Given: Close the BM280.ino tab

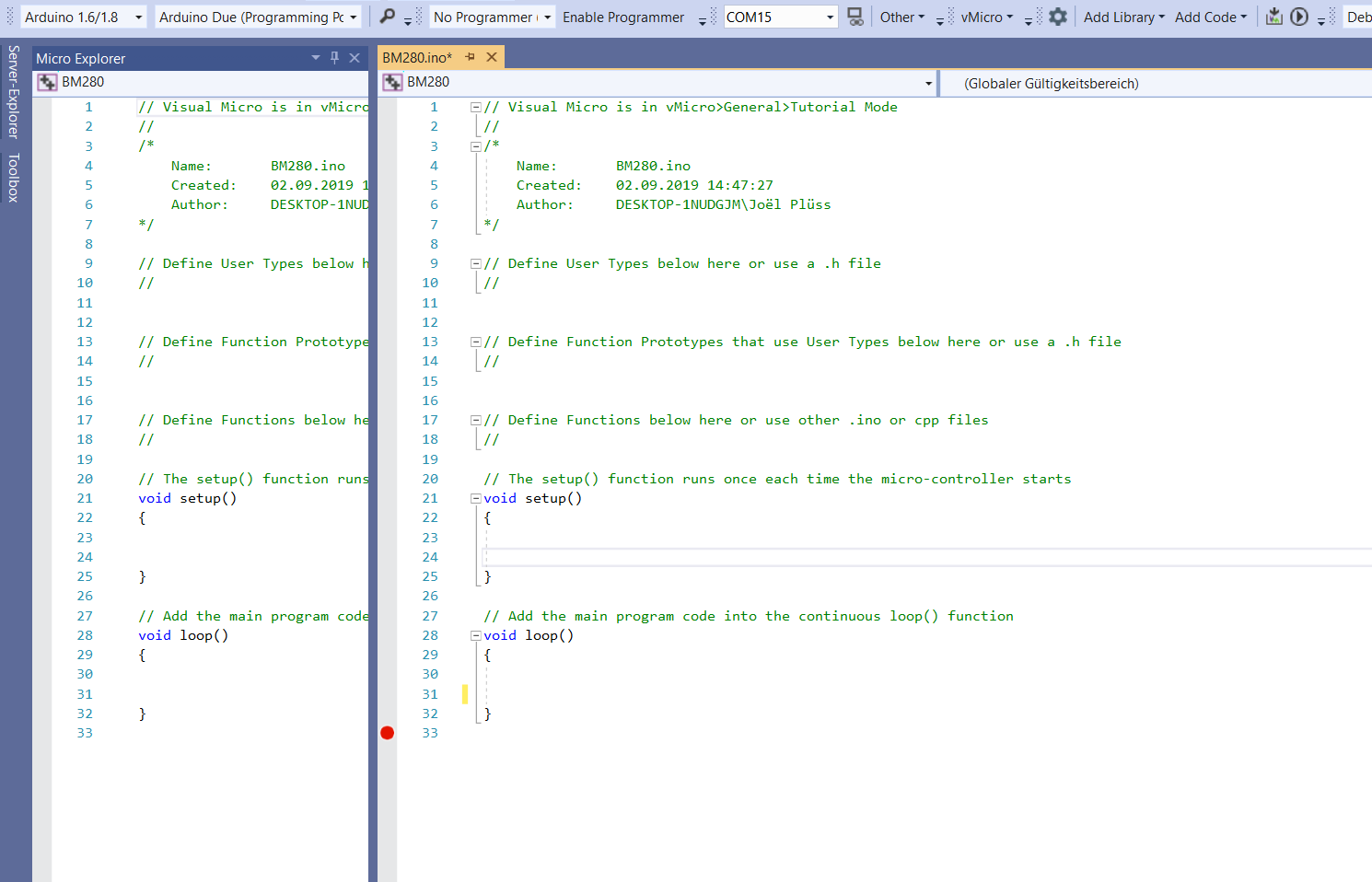Looking at the screenshot, I should tap(492, 57).
